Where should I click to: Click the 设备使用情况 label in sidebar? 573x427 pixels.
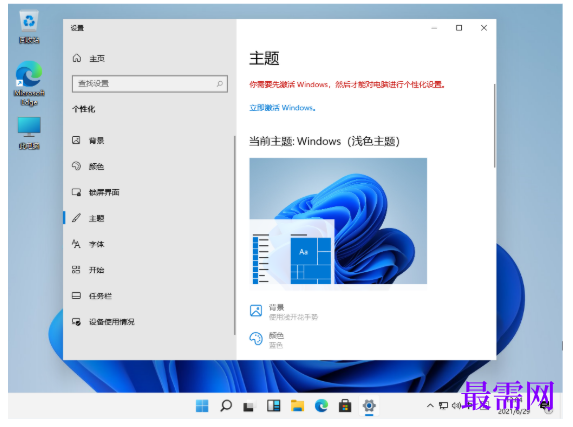(x=112, y=322)
